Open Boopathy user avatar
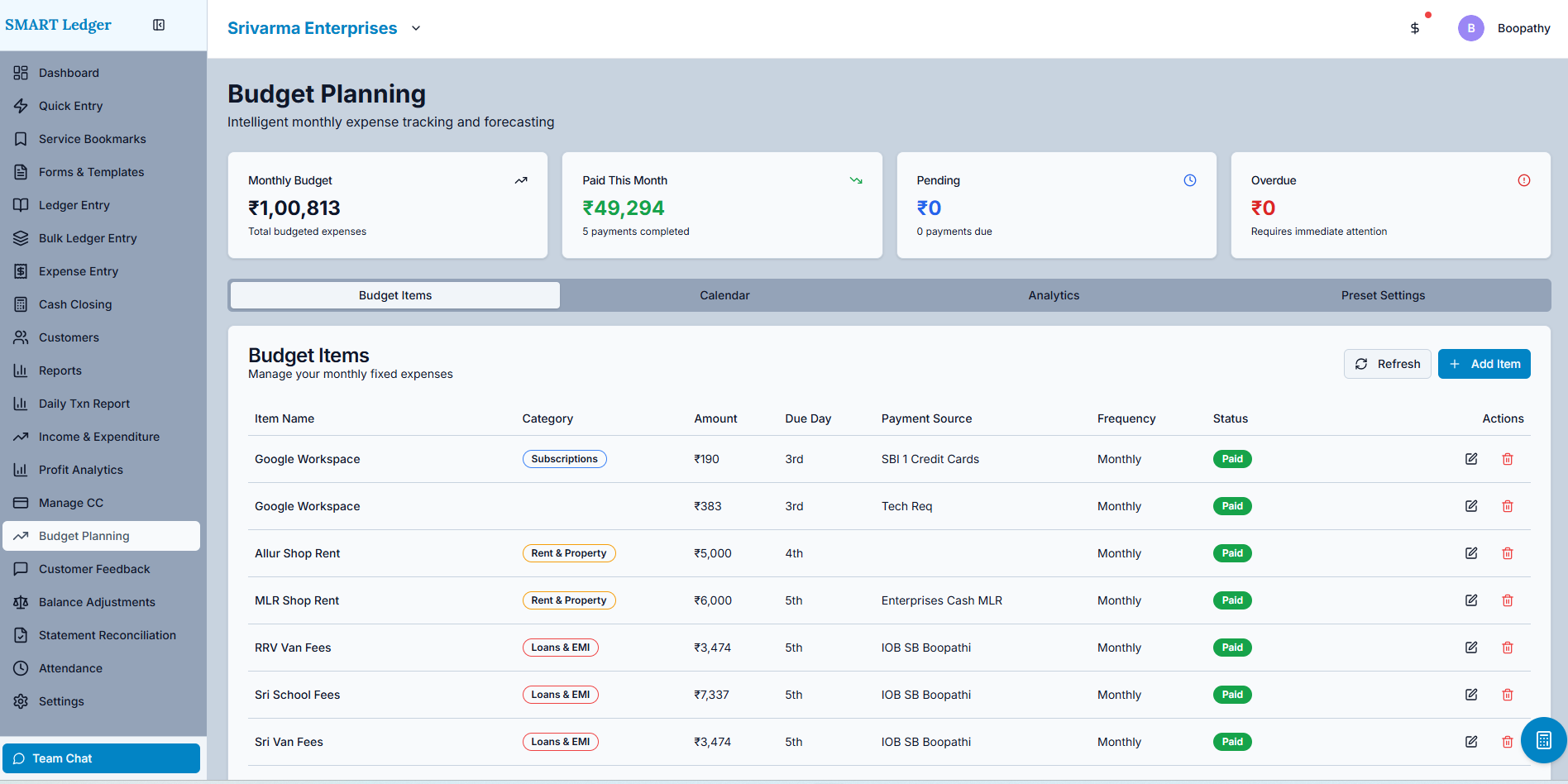Viewport: 1568px width, 784px height. click(x=1471, y=28)
